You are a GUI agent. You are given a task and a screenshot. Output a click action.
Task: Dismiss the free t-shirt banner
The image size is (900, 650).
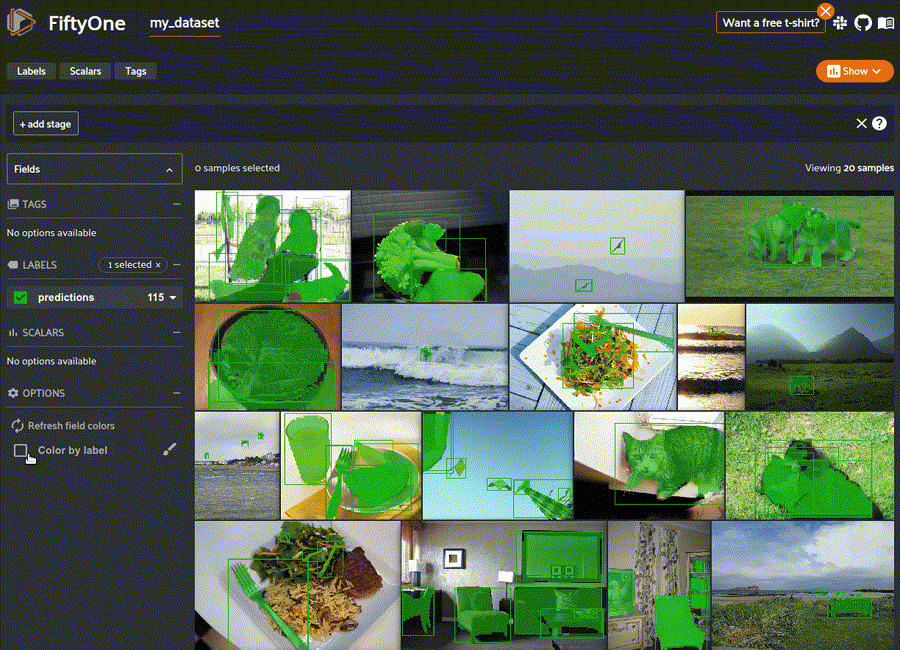coord(825,11)
